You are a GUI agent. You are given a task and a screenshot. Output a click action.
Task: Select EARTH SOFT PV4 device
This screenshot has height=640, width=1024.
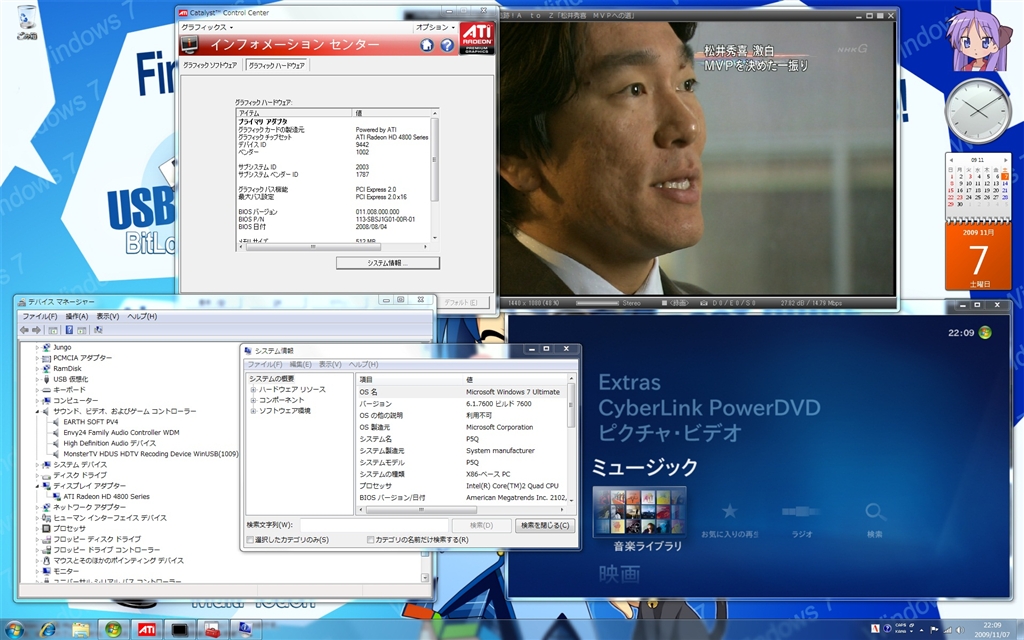(x=91, y=422)
